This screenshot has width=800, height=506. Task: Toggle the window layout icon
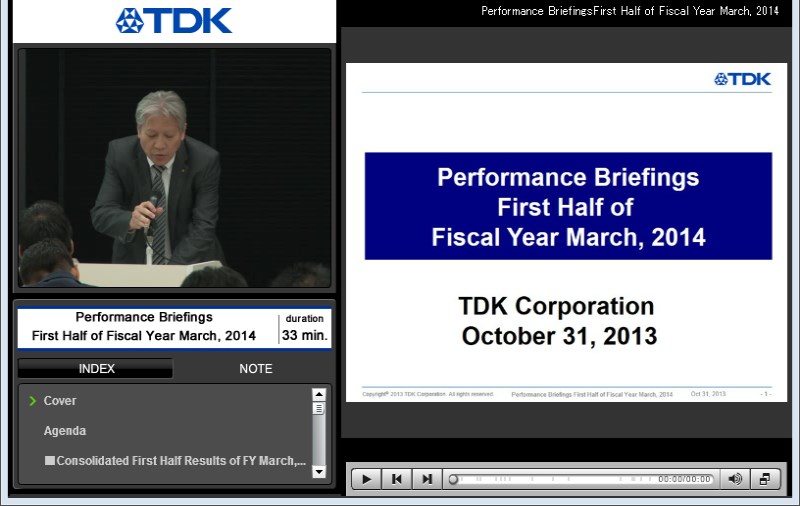765,479
